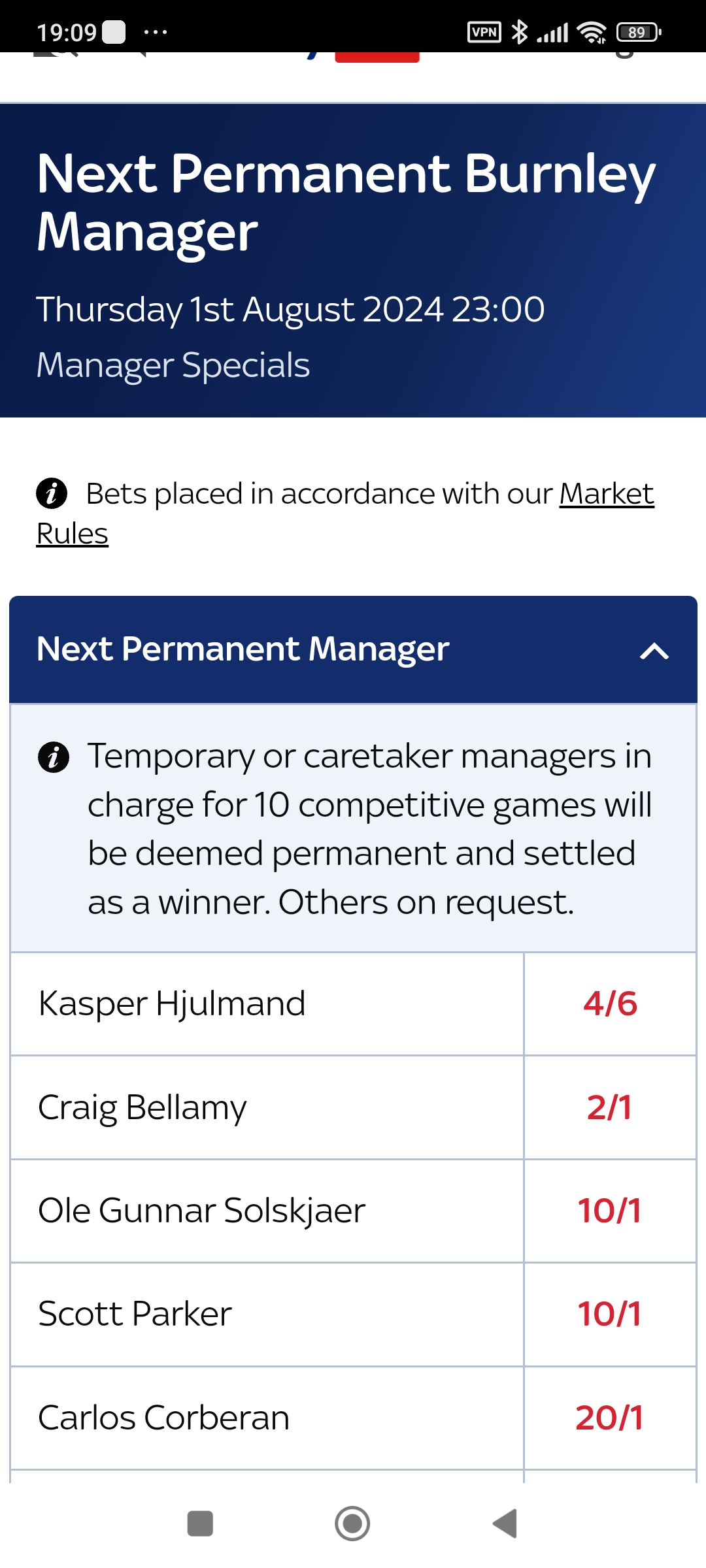Tap the three-dot notification indicator in status bar

tap(156, 32)
